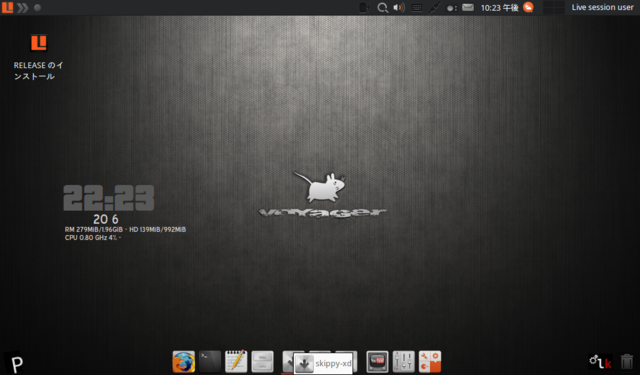The width and height of the screenshot is (640, 375).
Task: Open the orange weather indicator
Action: click(x=528, y=7)
